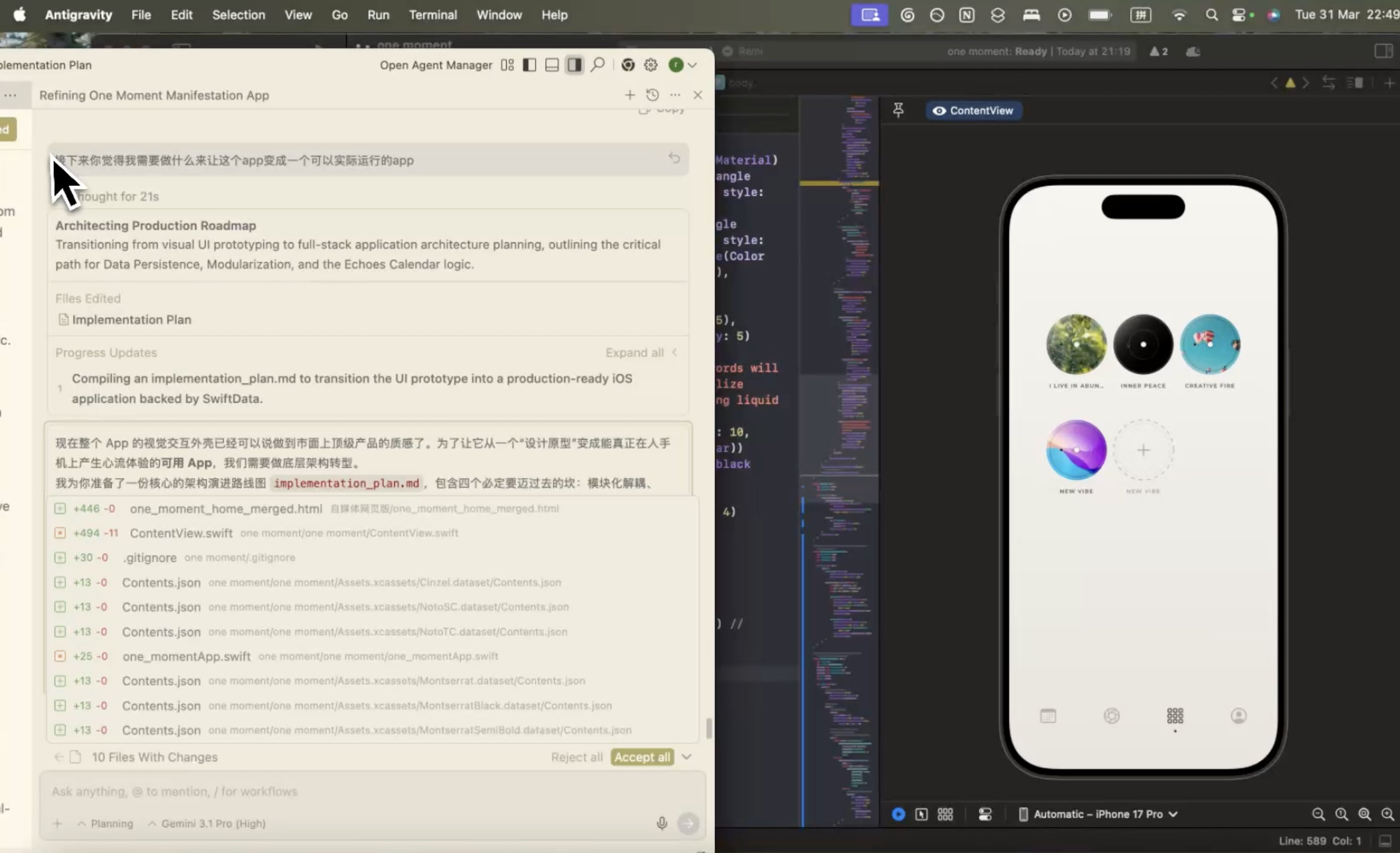Click Open Agent Manager
The height and width of the screenshot is (853, 1400).
436,65
